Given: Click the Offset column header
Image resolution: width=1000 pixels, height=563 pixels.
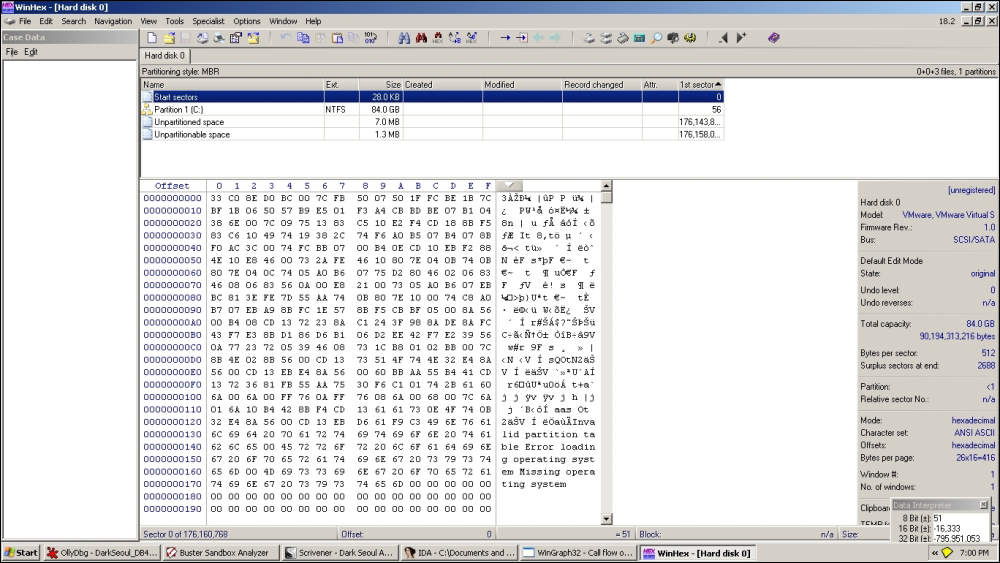Looking at the screenshot, I should coord(172,186).
